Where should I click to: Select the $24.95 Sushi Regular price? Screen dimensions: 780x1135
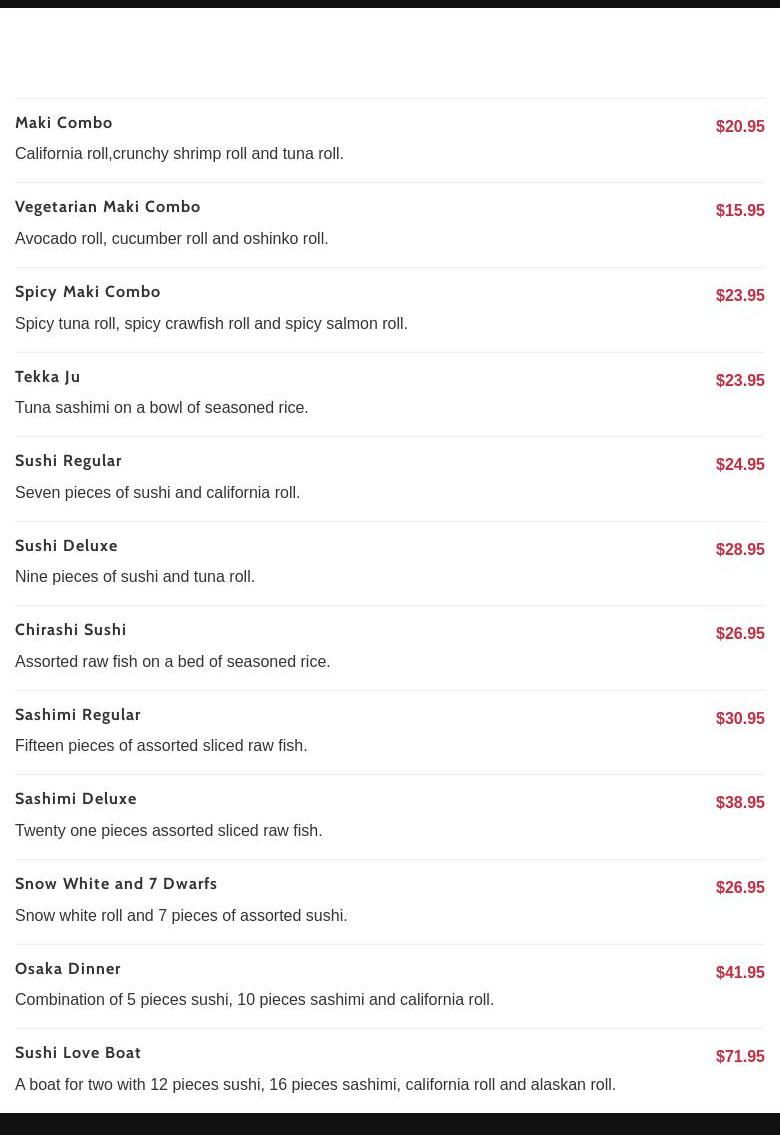click(x=740, y=465)
